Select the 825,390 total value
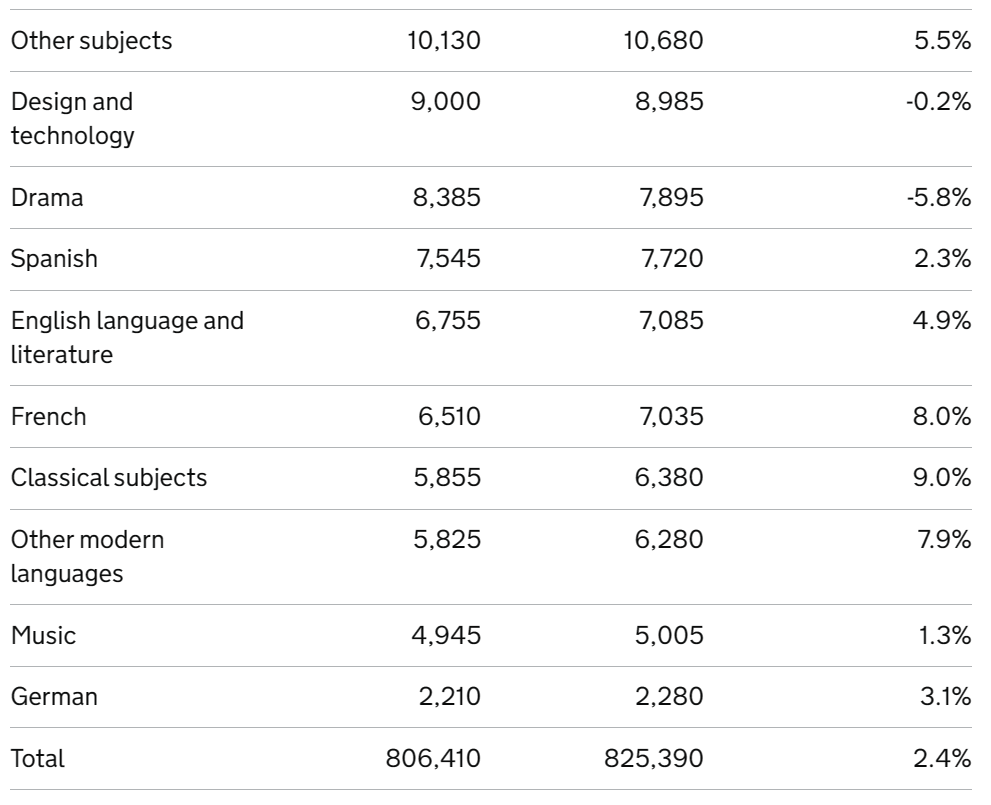 click(654, 758)
